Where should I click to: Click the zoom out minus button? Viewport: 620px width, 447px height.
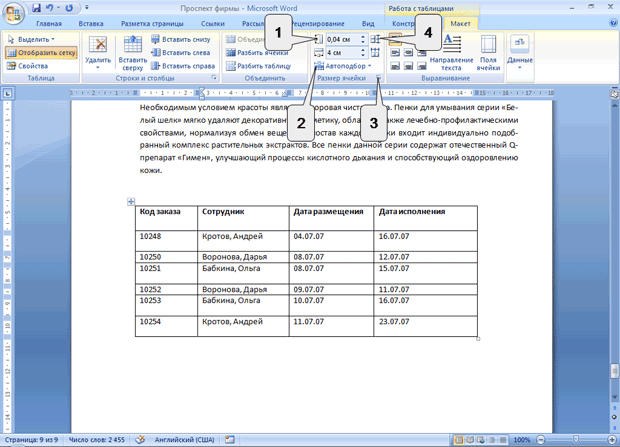pyautogui.click(x=541, y=440)
